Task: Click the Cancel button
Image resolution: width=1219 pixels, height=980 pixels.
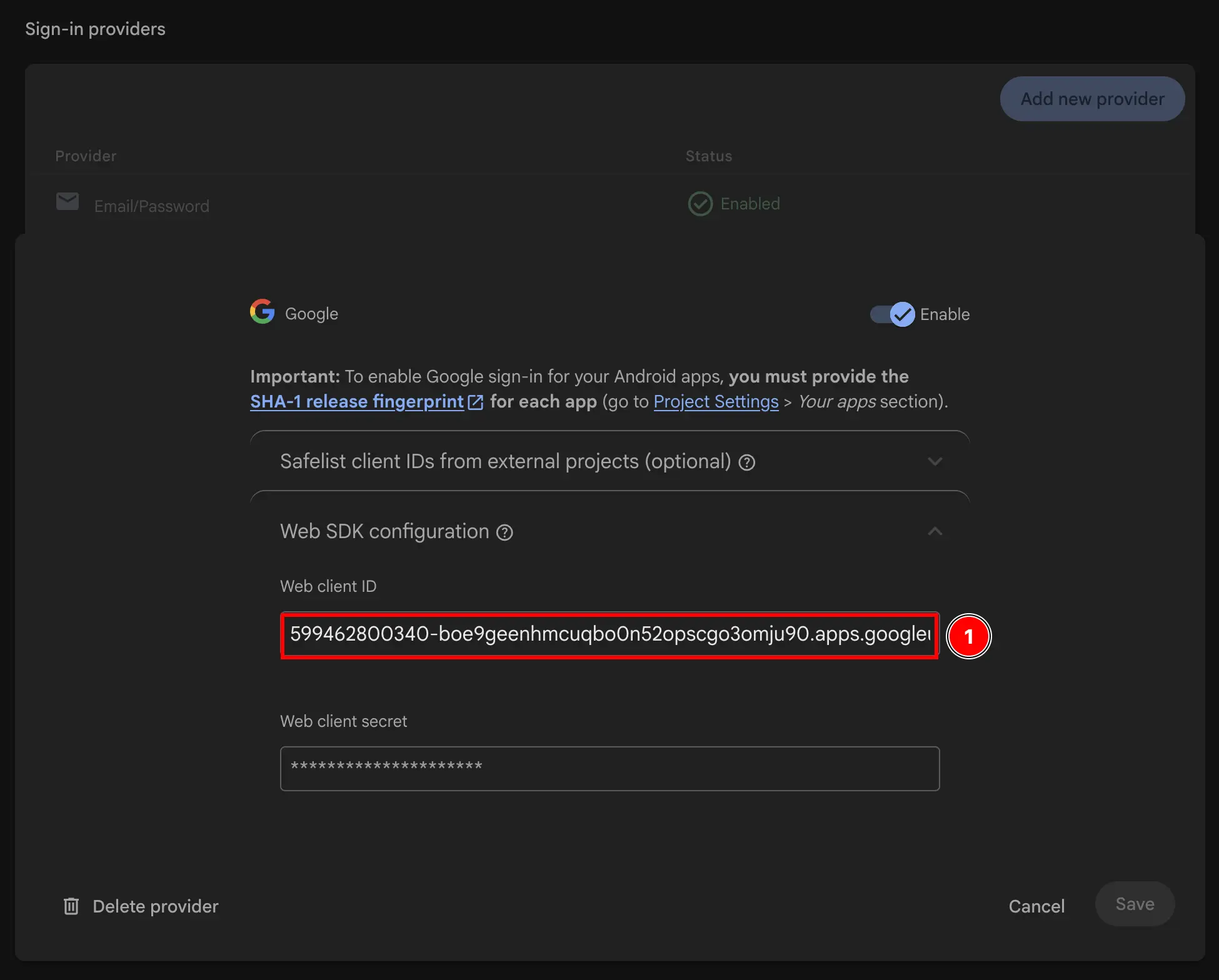Action: pos(1036,906)
